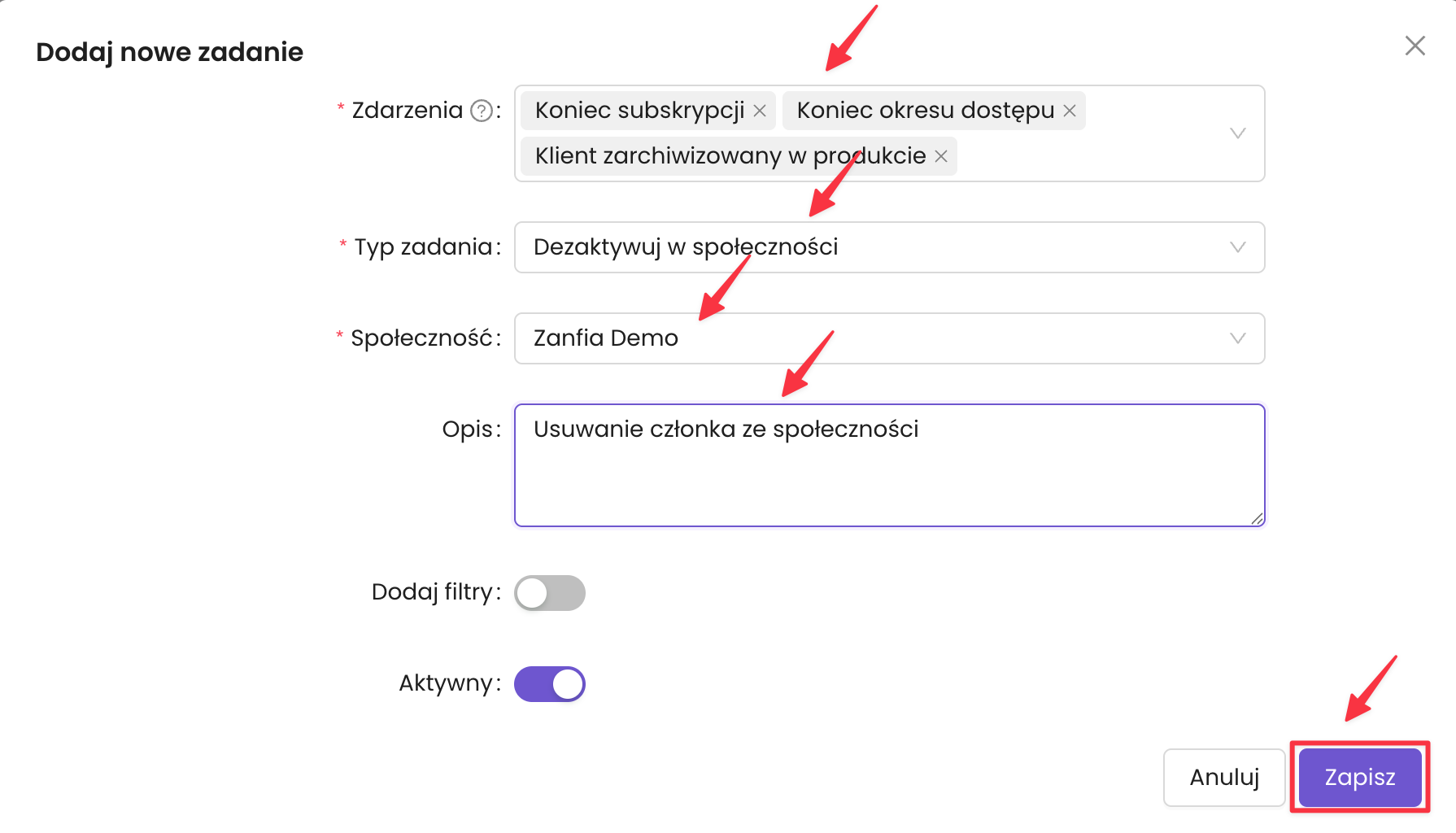This screenshot has width=1456, height=833.
Task: Click the "Dodaj nowe zadanie" dialog title
Action: (x=169, y=52)
